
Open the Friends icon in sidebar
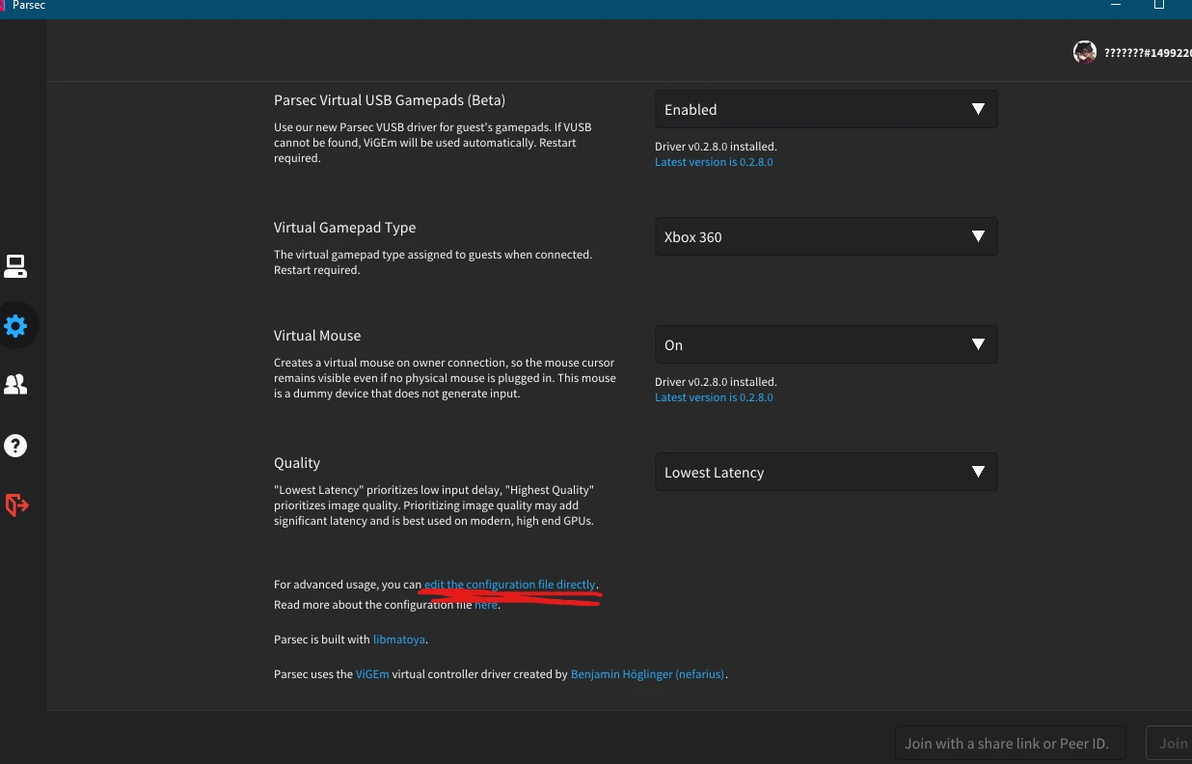(15, 385)
